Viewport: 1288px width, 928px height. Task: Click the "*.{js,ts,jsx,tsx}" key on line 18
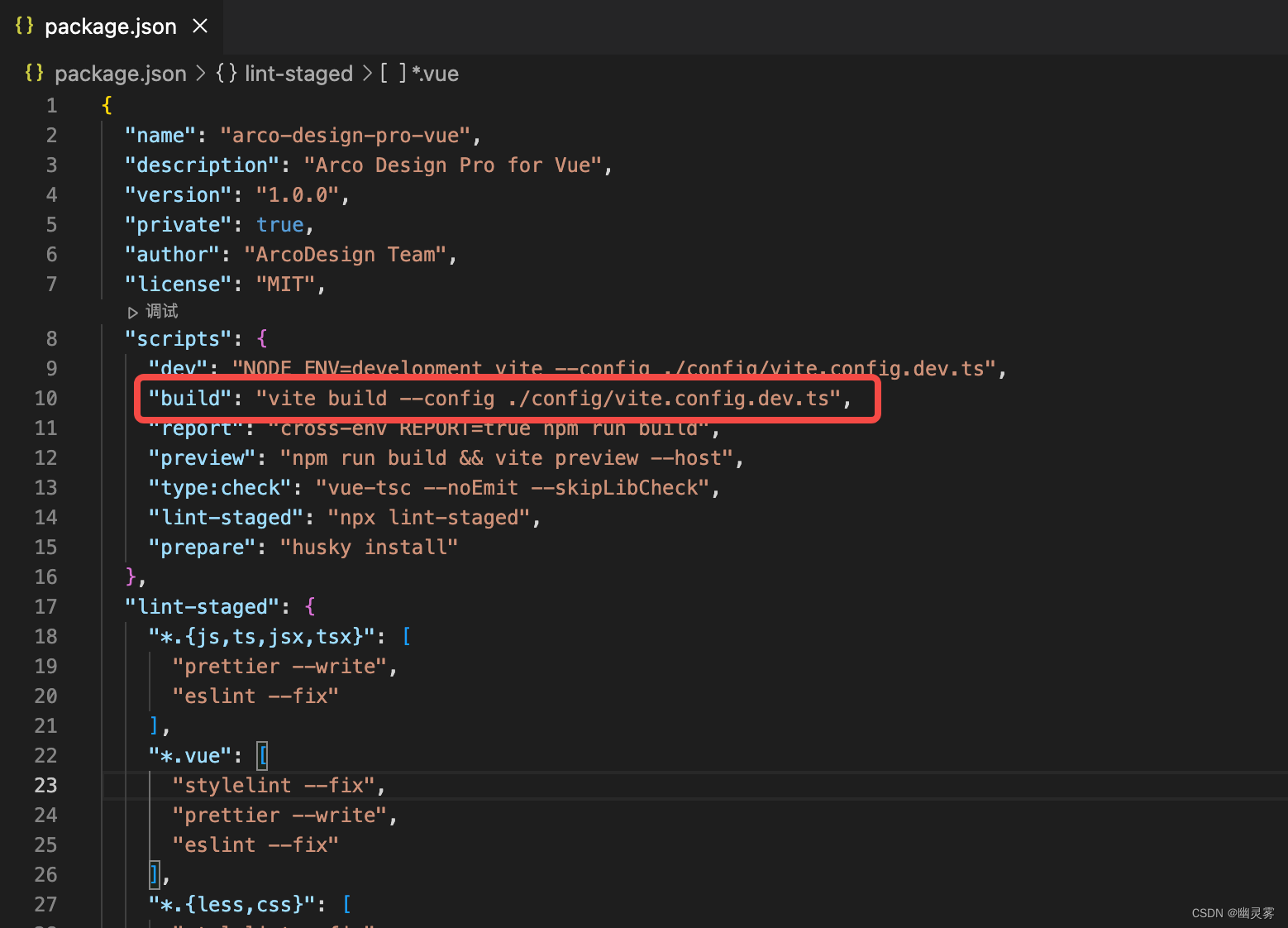click(x=262, y=637)
